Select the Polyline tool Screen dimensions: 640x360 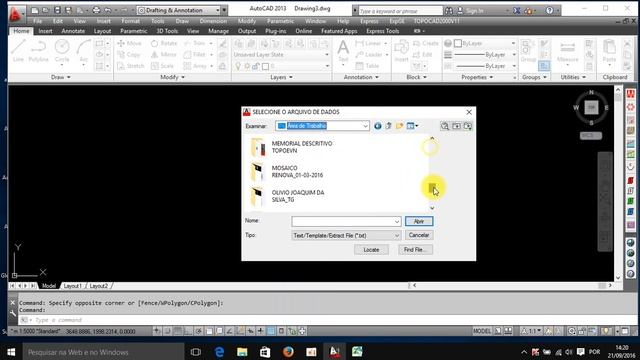pyautogui.click(x=38, y=51)
